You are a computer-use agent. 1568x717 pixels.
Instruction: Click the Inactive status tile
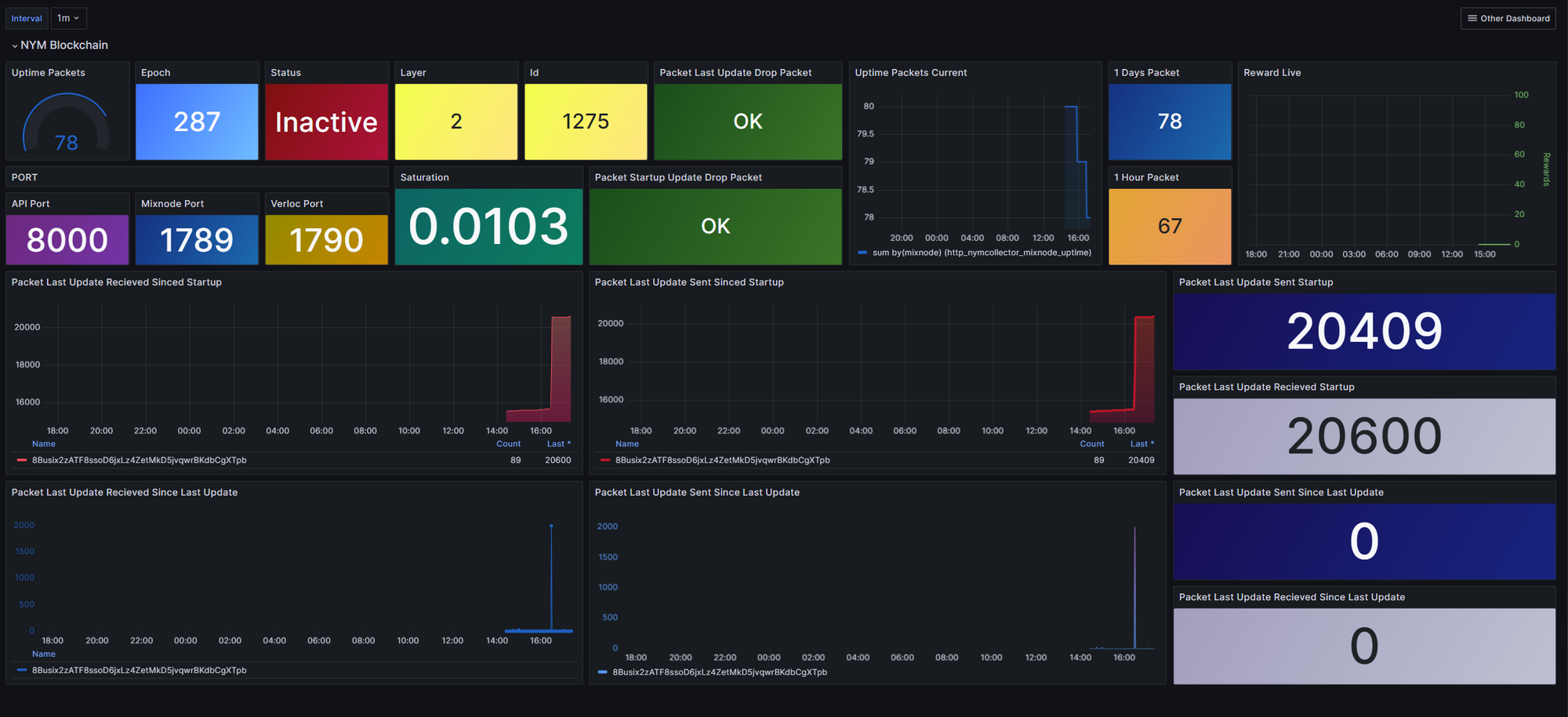click(326, 122)
